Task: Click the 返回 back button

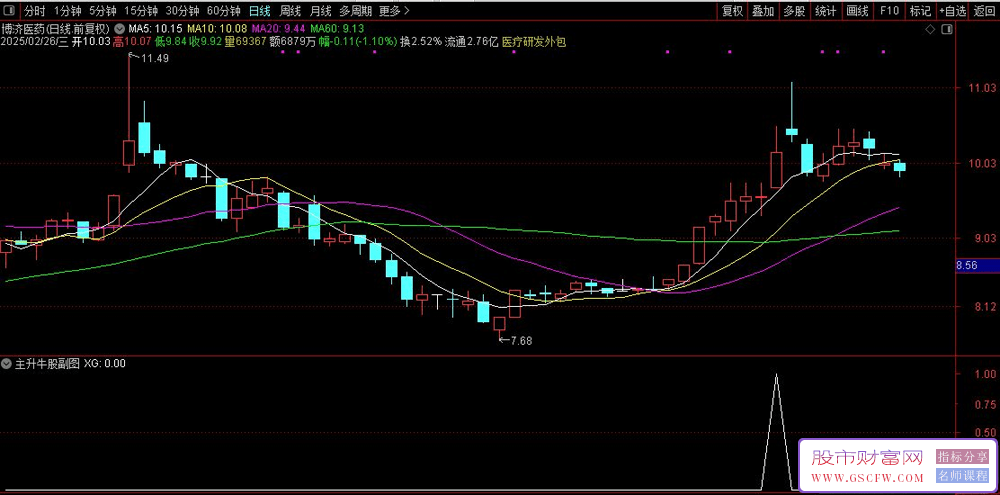Action: (984, 11)
